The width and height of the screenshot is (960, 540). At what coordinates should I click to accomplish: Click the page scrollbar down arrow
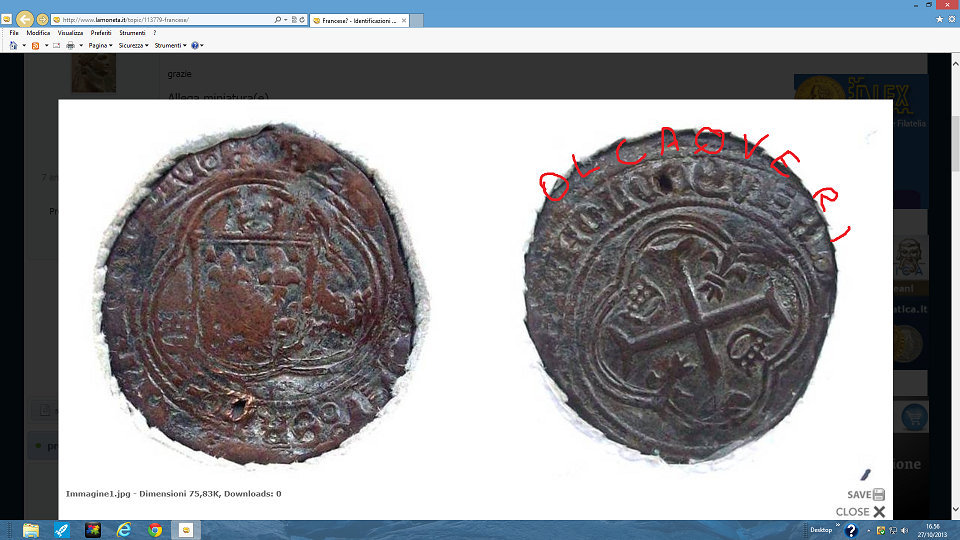point(955,509)
